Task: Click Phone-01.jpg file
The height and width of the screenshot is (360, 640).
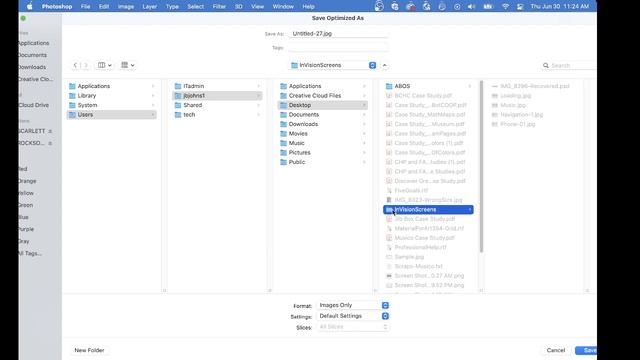Action: point(518,124)
